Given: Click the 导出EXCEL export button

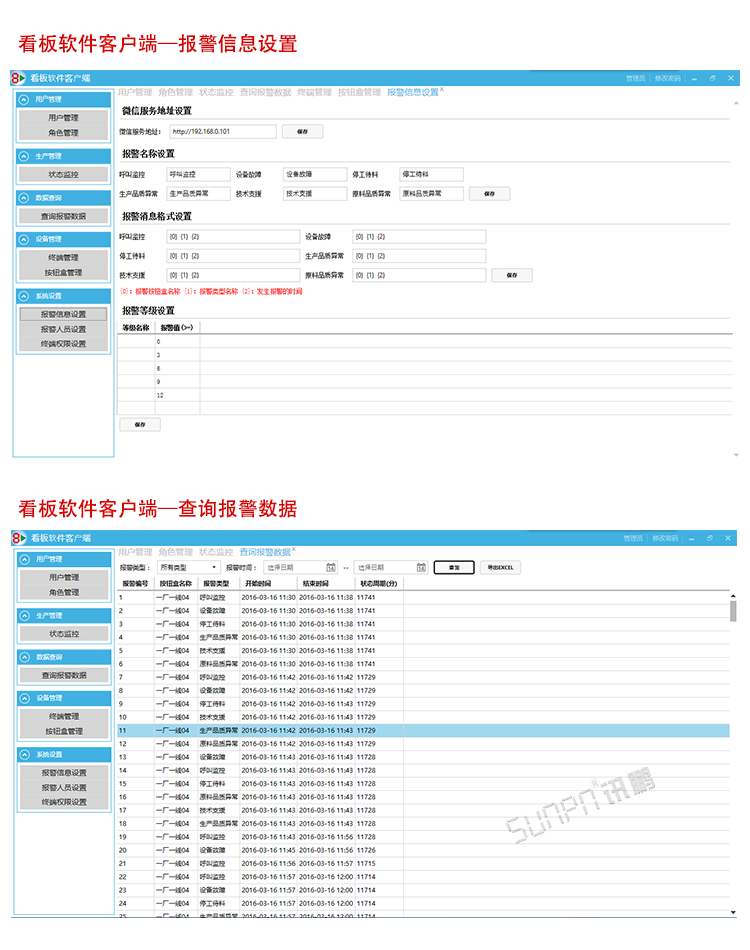Looking at the screenshot, I should (500, 567).
